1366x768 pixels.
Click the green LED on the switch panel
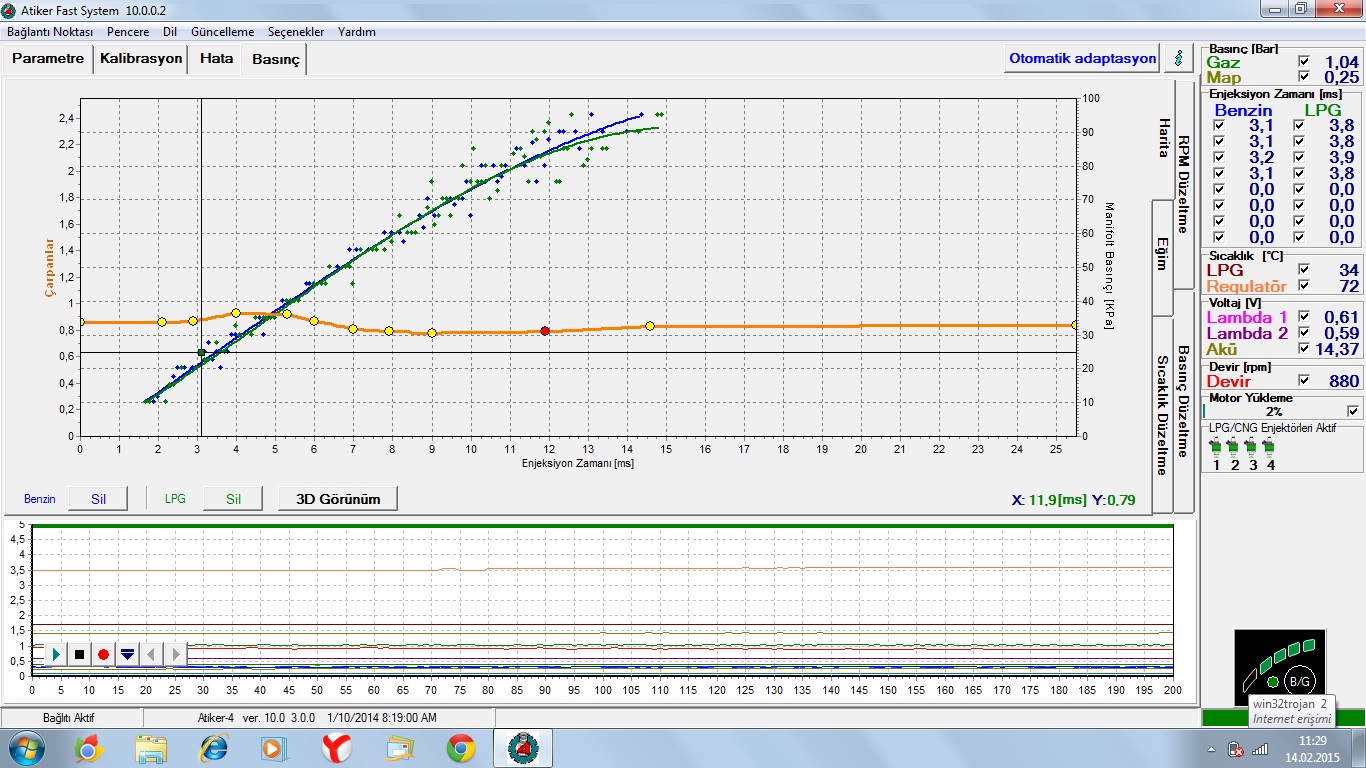(x=1272, y=682)
